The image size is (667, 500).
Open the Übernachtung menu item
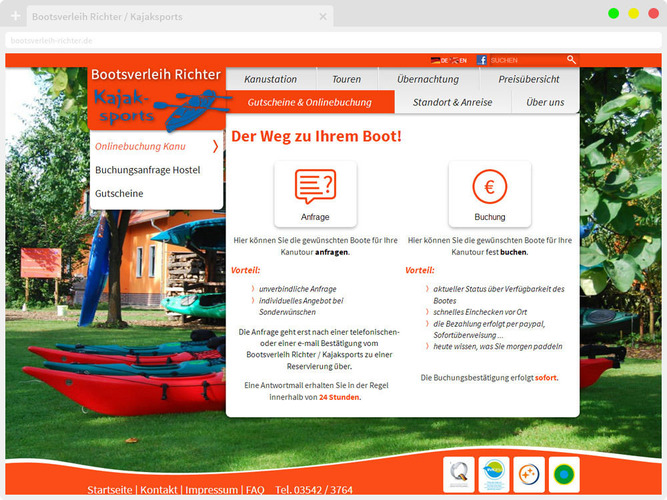point(428,79)
